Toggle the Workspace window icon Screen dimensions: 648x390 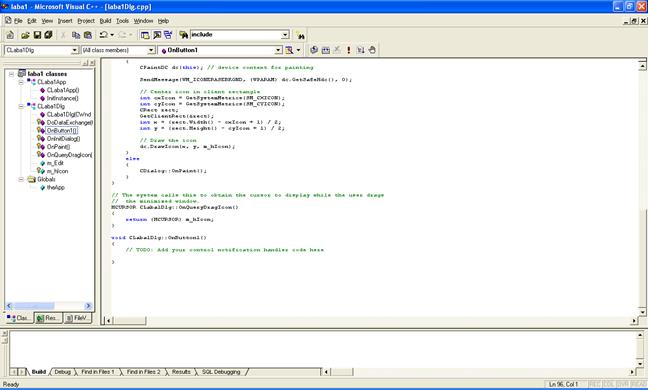(145, 36)
